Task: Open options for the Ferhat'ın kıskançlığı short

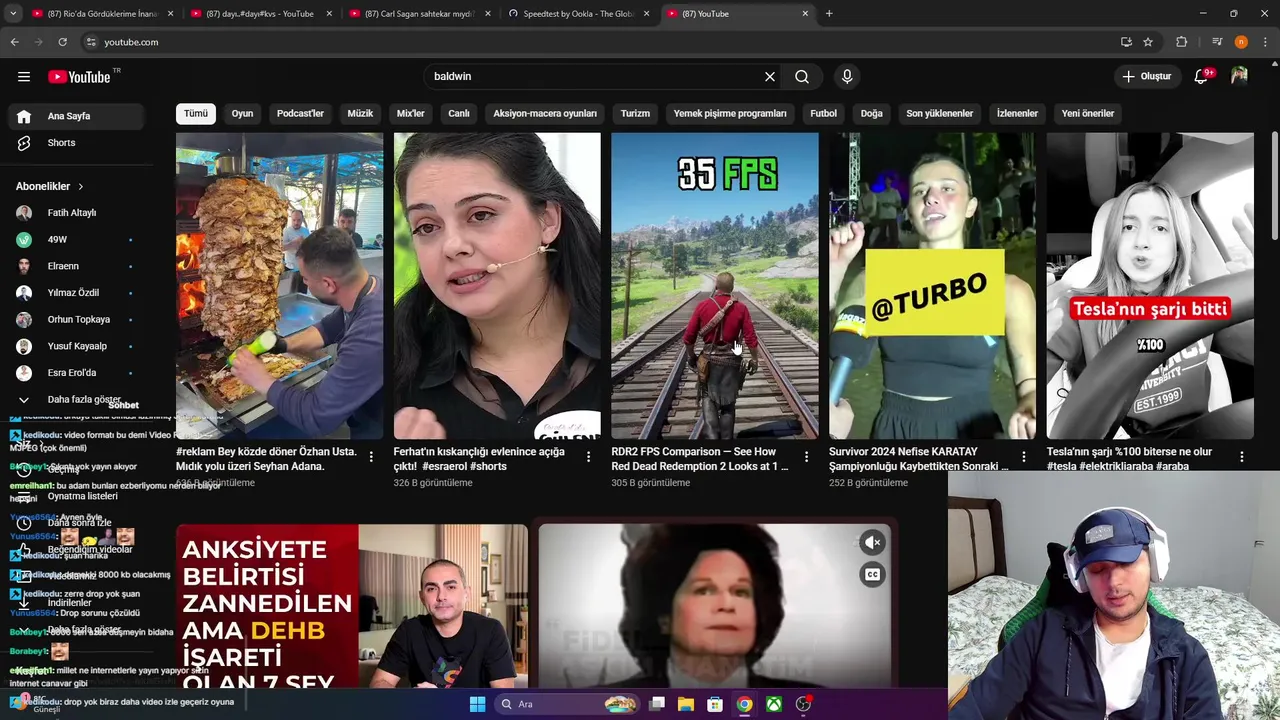Action: click(589, 456)
